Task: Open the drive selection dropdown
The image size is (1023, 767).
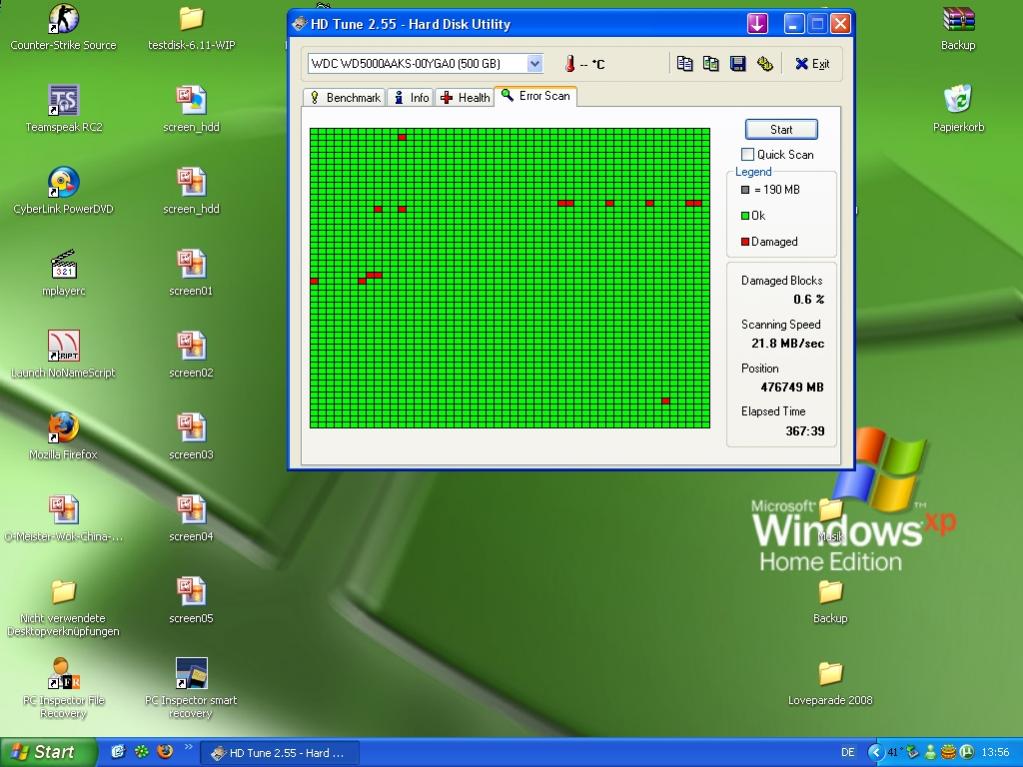Action: tap(534, 63)
